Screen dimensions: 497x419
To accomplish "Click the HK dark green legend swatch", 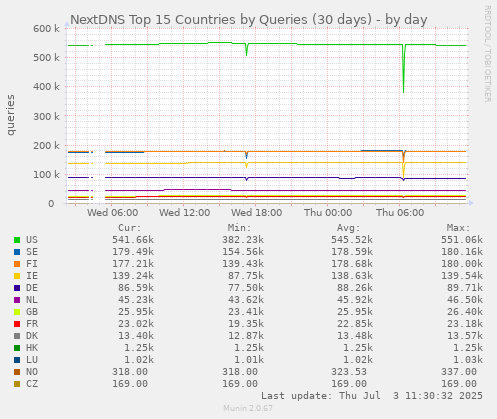I will pos(17,348).
